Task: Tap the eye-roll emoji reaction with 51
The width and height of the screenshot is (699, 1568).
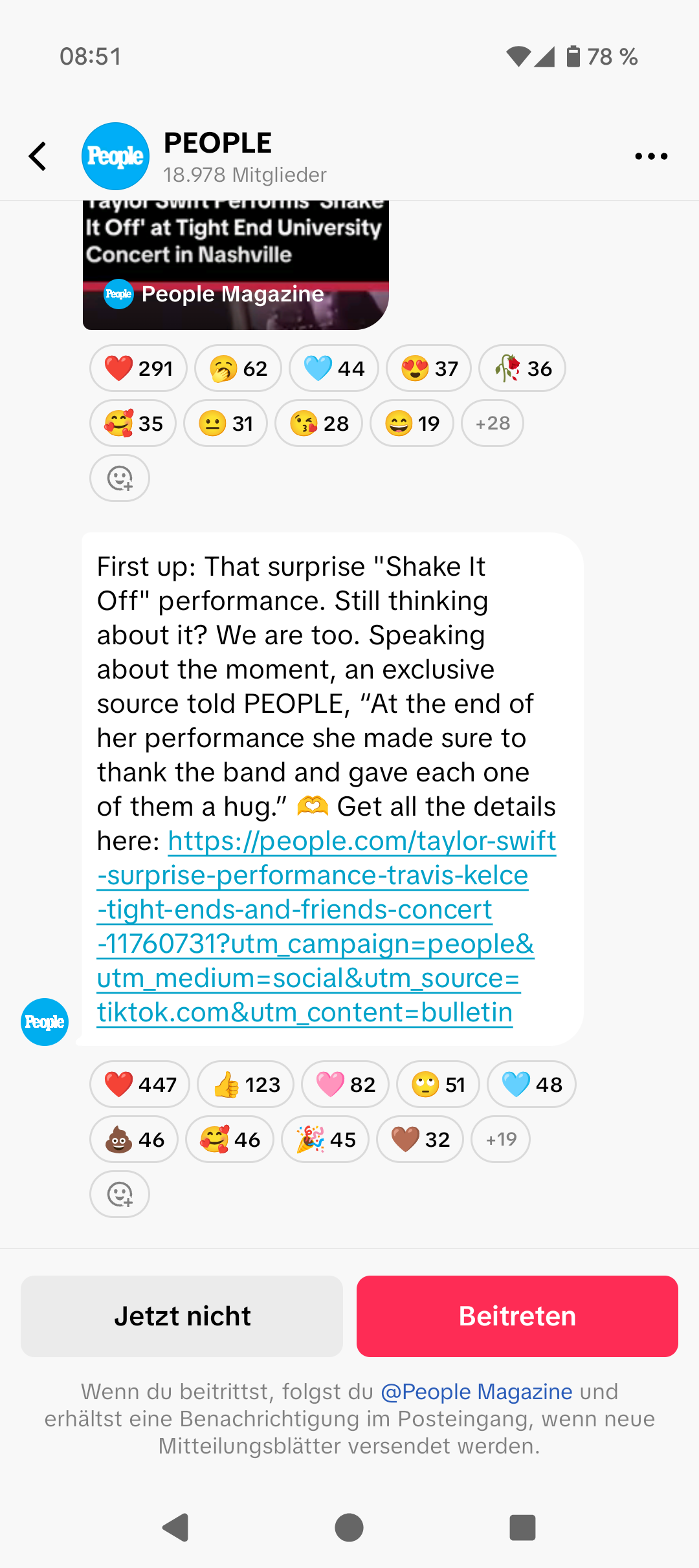Action: 438,1085
